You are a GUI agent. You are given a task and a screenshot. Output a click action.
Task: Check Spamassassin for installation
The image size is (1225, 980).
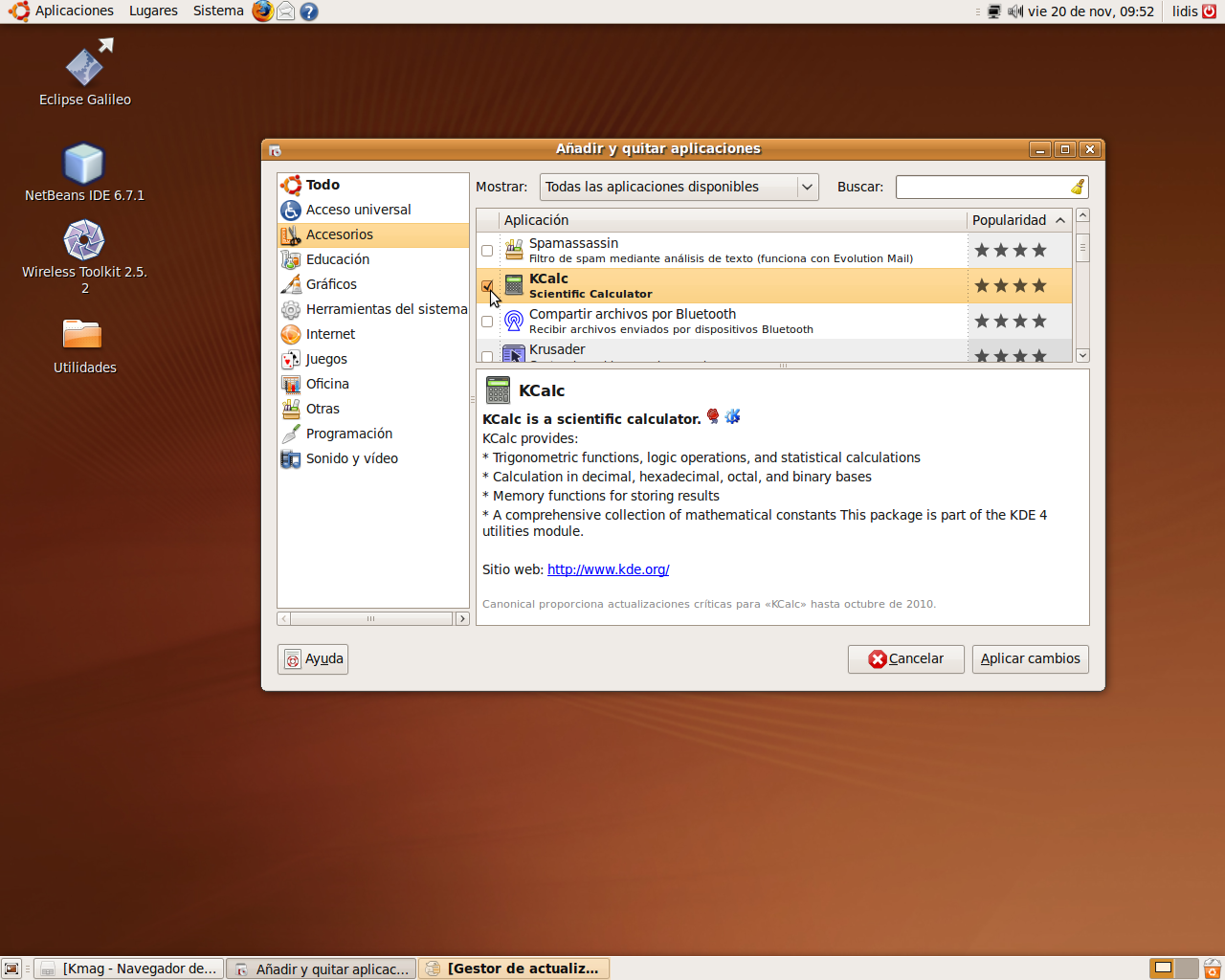487,251
